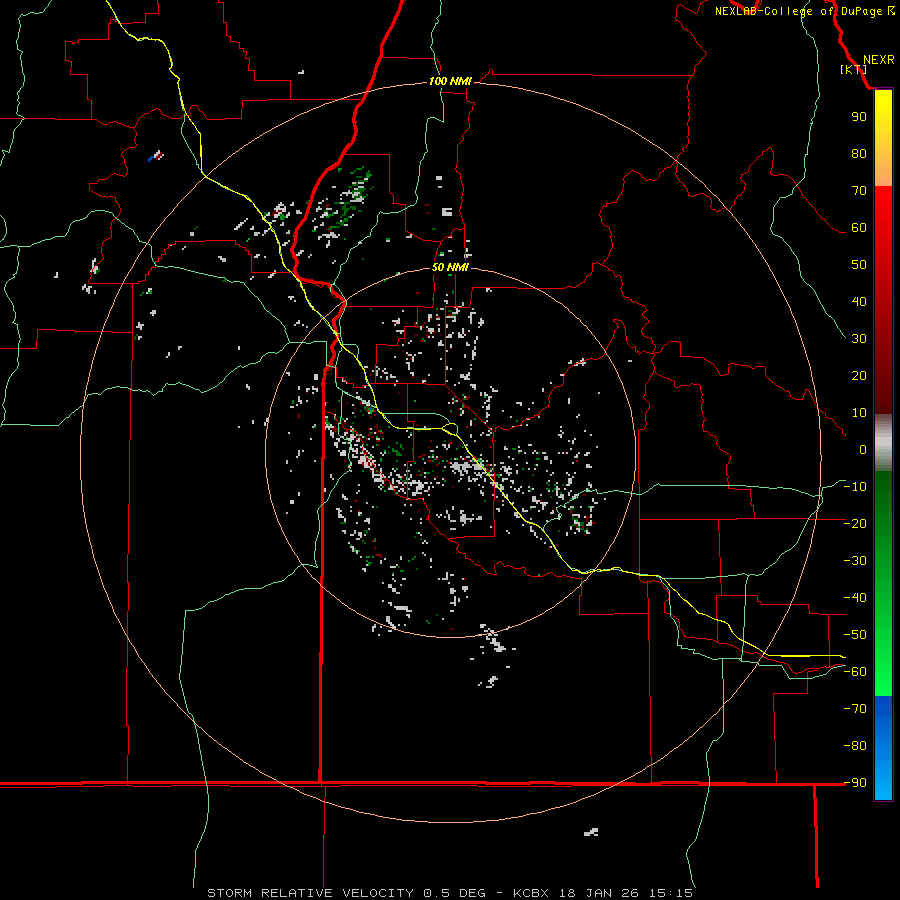Click the KCBX radar station identifier
Image resolution: width=900 pixels, height=900 pixels.
[531, 893]
